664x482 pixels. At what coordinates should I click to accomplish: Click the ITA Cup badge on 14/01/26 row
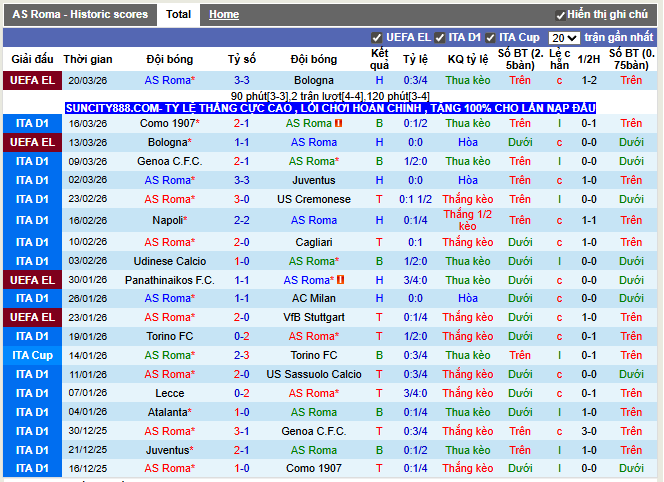pyautogui.click(x=32, y=356)
